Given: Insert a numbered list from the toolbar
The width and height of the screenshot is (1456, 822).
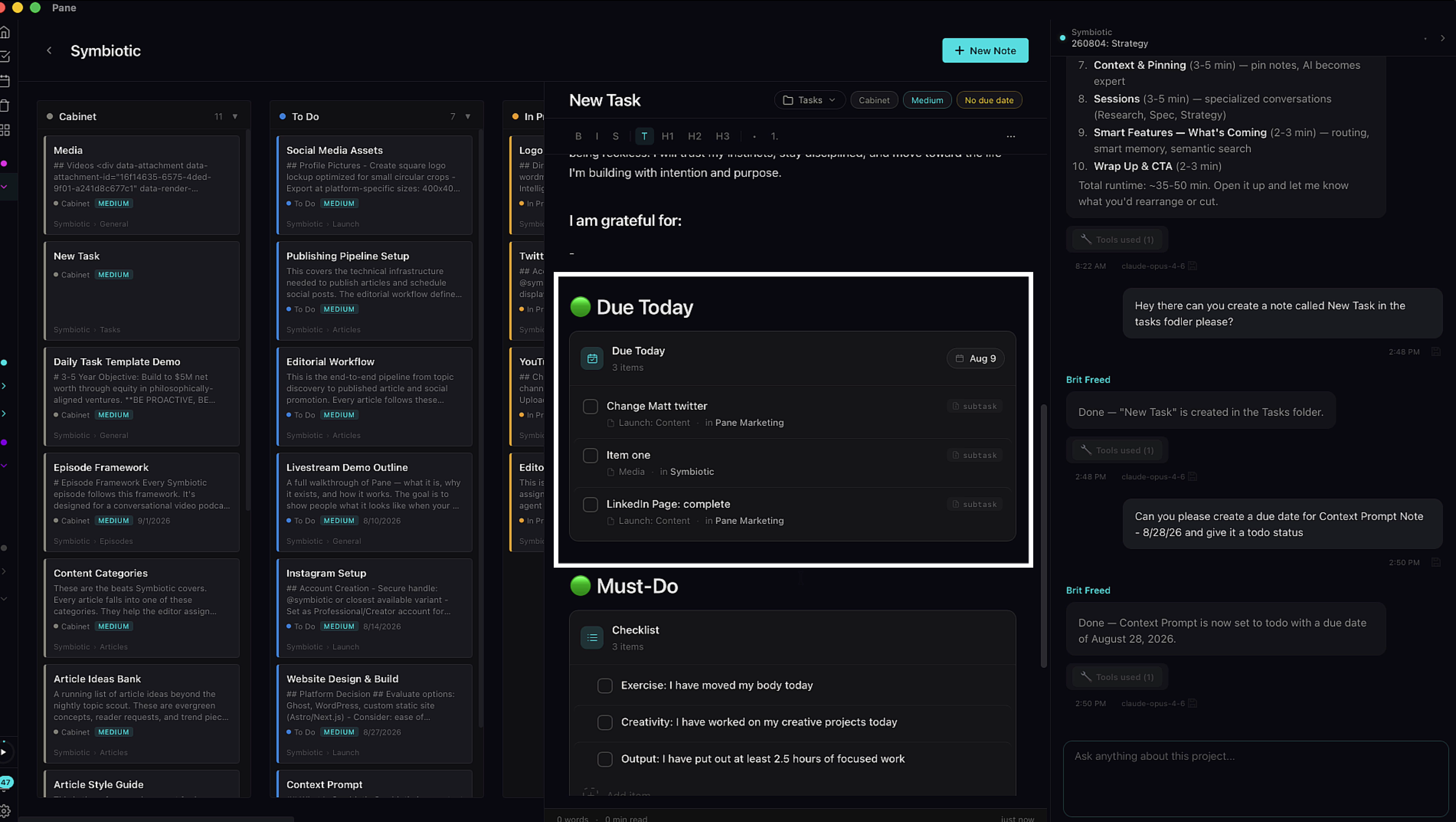Looking at the screenshot, I should [x=774, y=136].
